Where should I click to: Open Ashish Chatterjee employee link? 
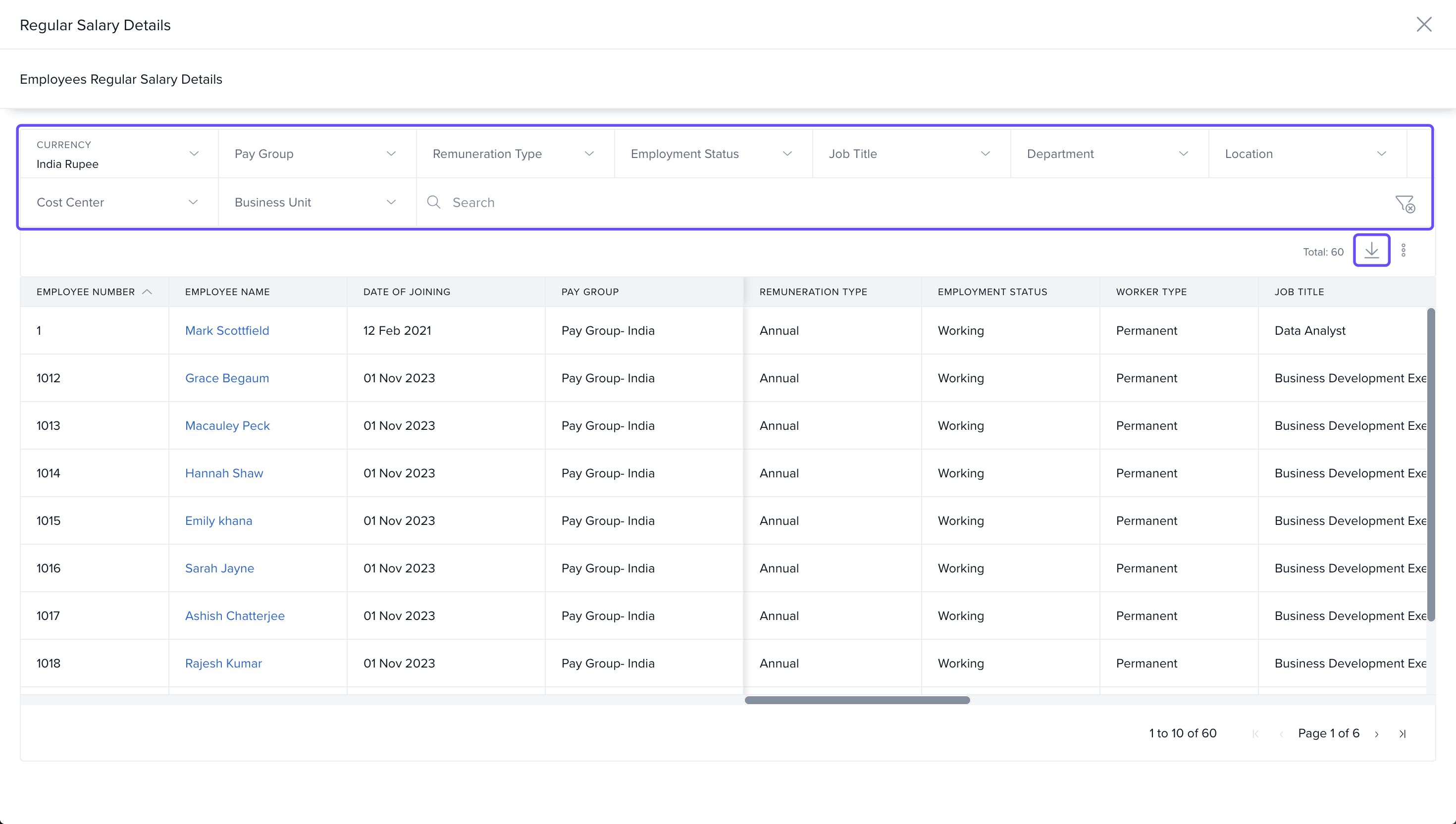pyautogui.click(x=234, y=616)
